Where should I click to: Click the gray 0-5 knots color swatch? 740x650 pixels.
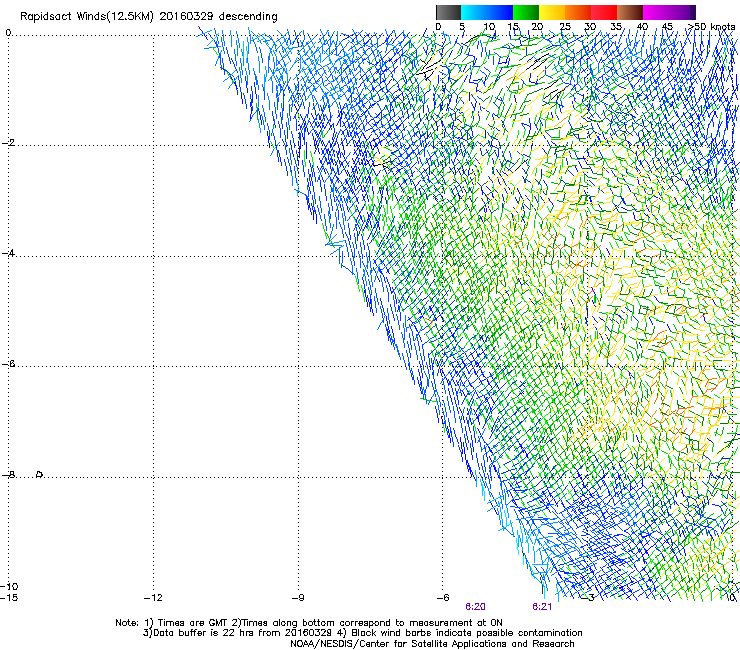448,12
